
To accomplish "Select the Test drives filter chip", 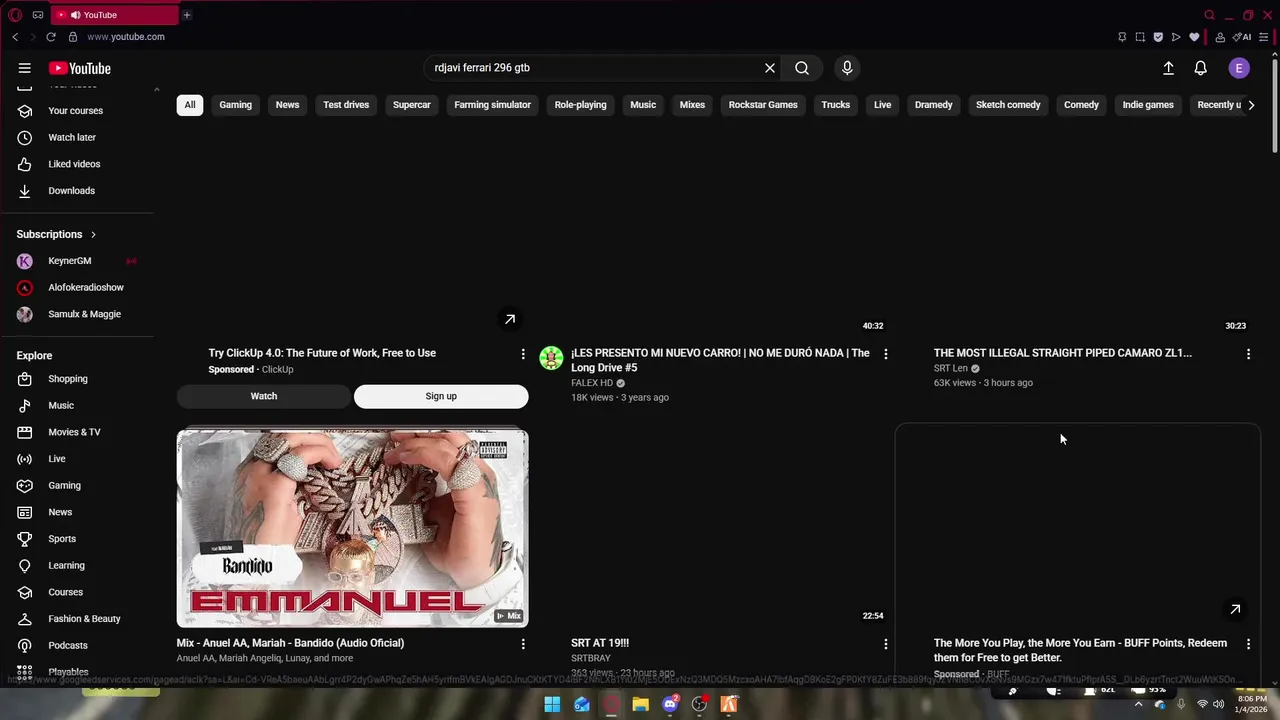I will (346, 105).
